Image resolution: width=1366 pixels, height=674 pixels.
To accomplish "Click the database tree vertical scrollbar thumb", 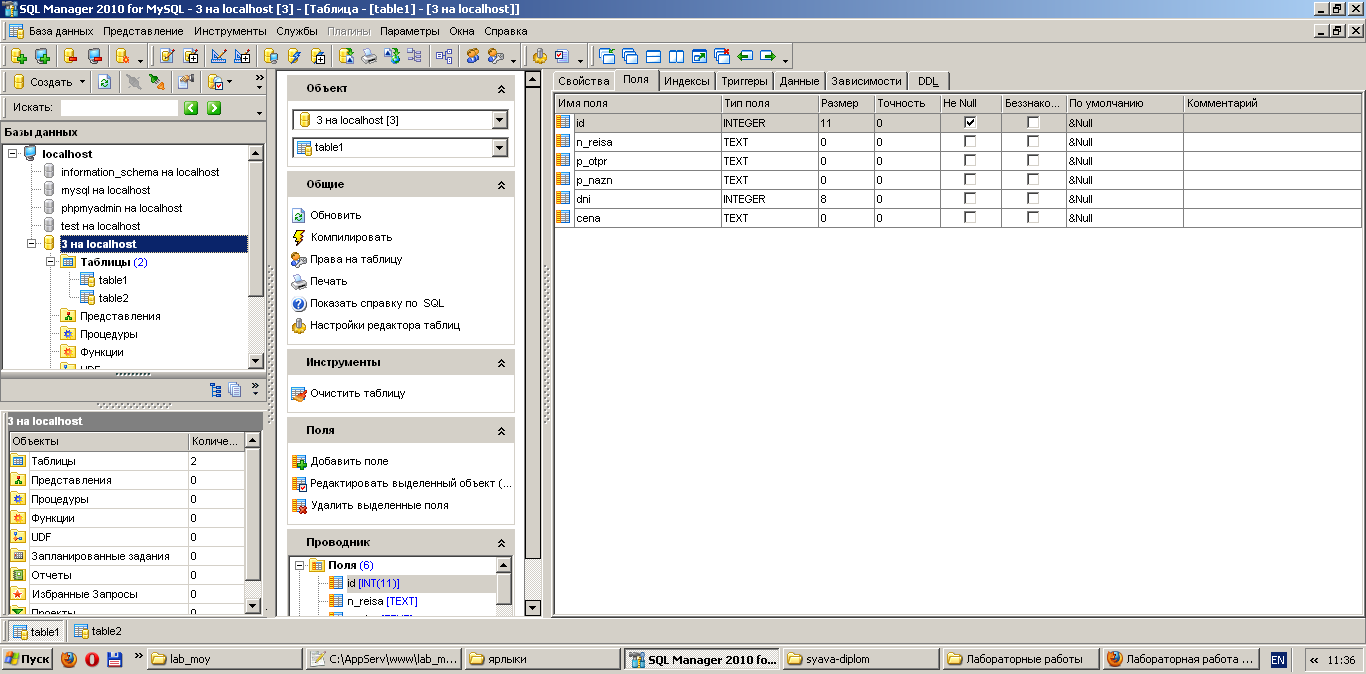I will click(255, 230).
